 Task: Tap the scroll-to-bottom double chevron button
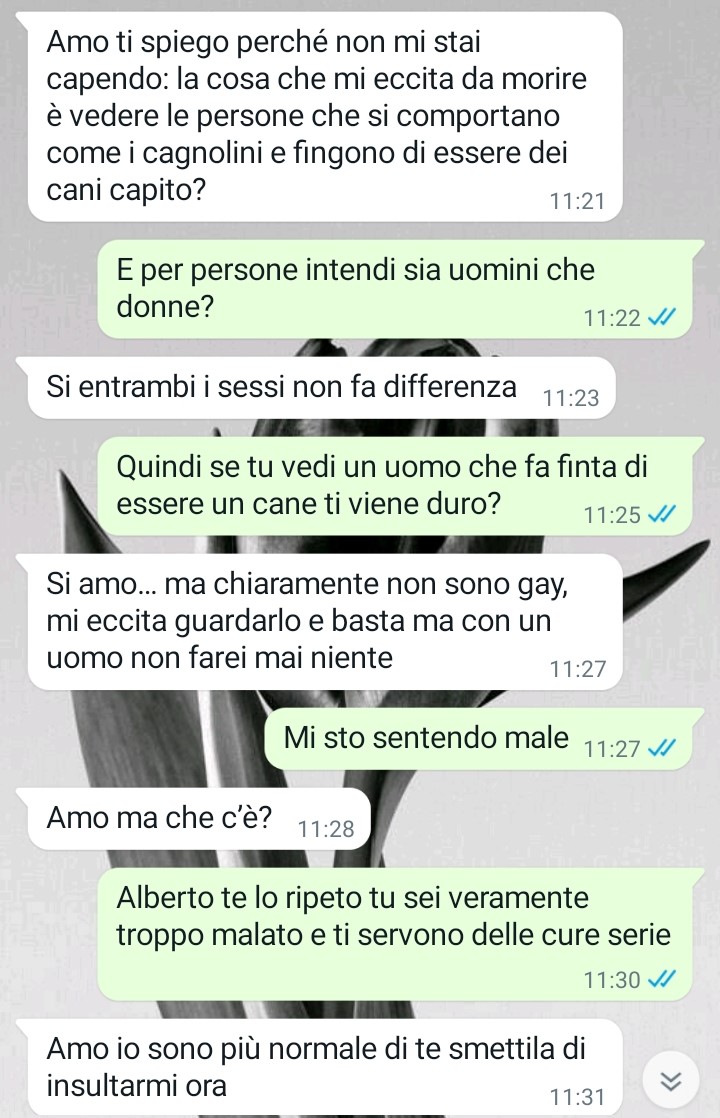click(670, 1080)
